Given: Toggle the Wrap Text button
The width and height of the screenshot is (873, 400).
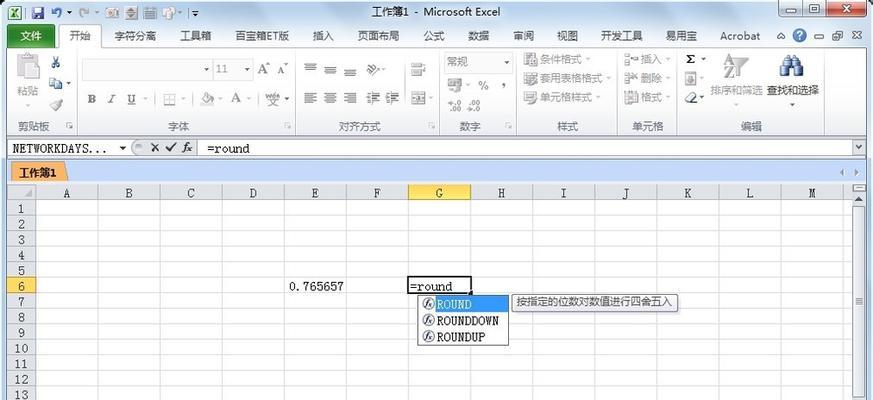Looking at the screenshot, I should (418, 69).
